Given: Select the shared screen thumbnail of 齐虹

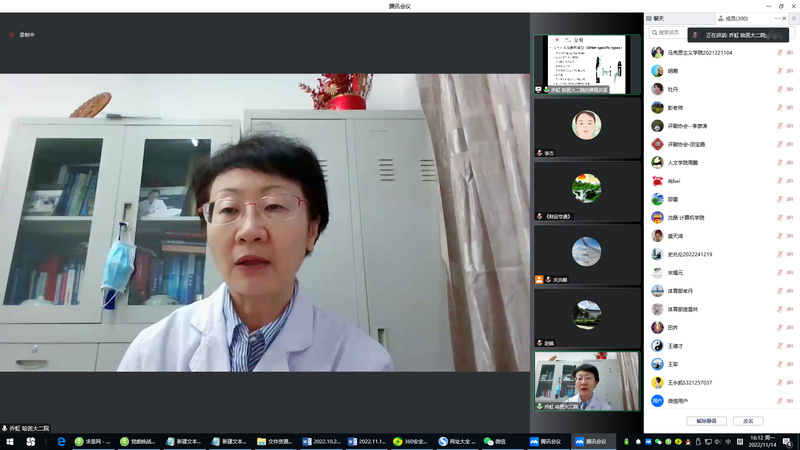Looking at the screenshot, I should (587, 65).
